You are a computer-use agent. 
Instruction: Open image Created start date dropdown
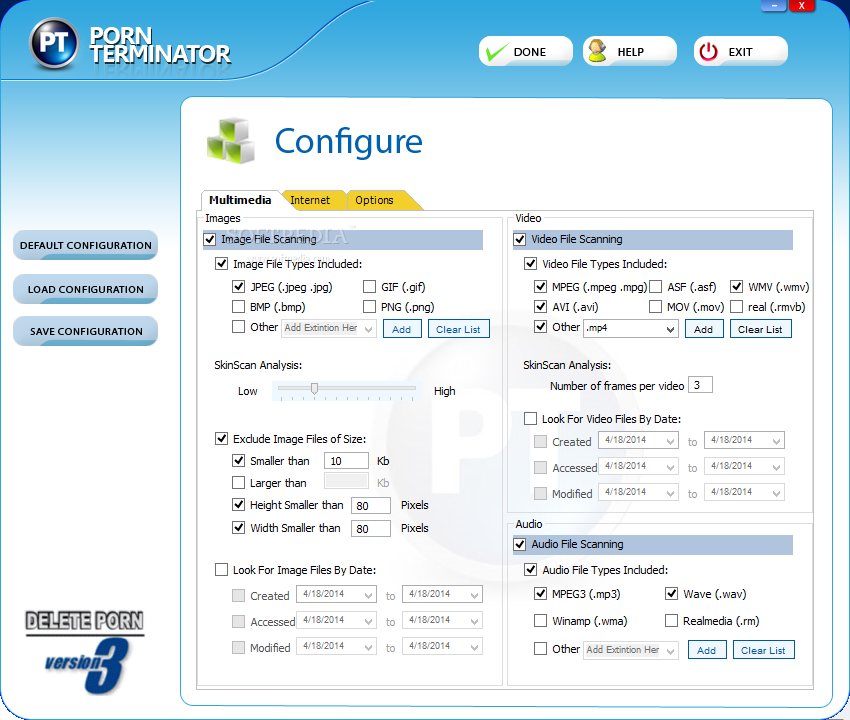369,595
